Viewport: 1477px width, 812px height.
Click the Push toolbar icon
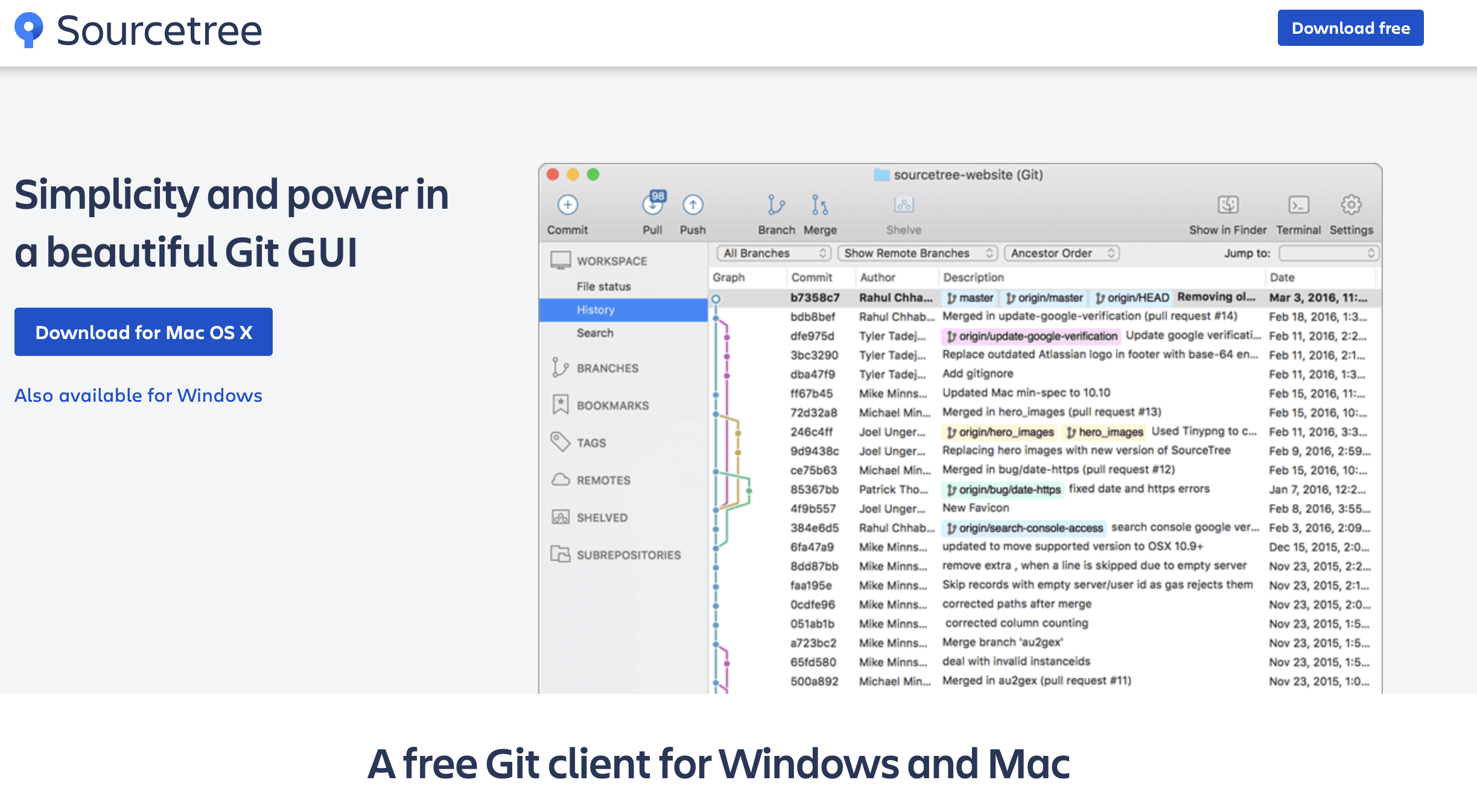tap(693, 206)
